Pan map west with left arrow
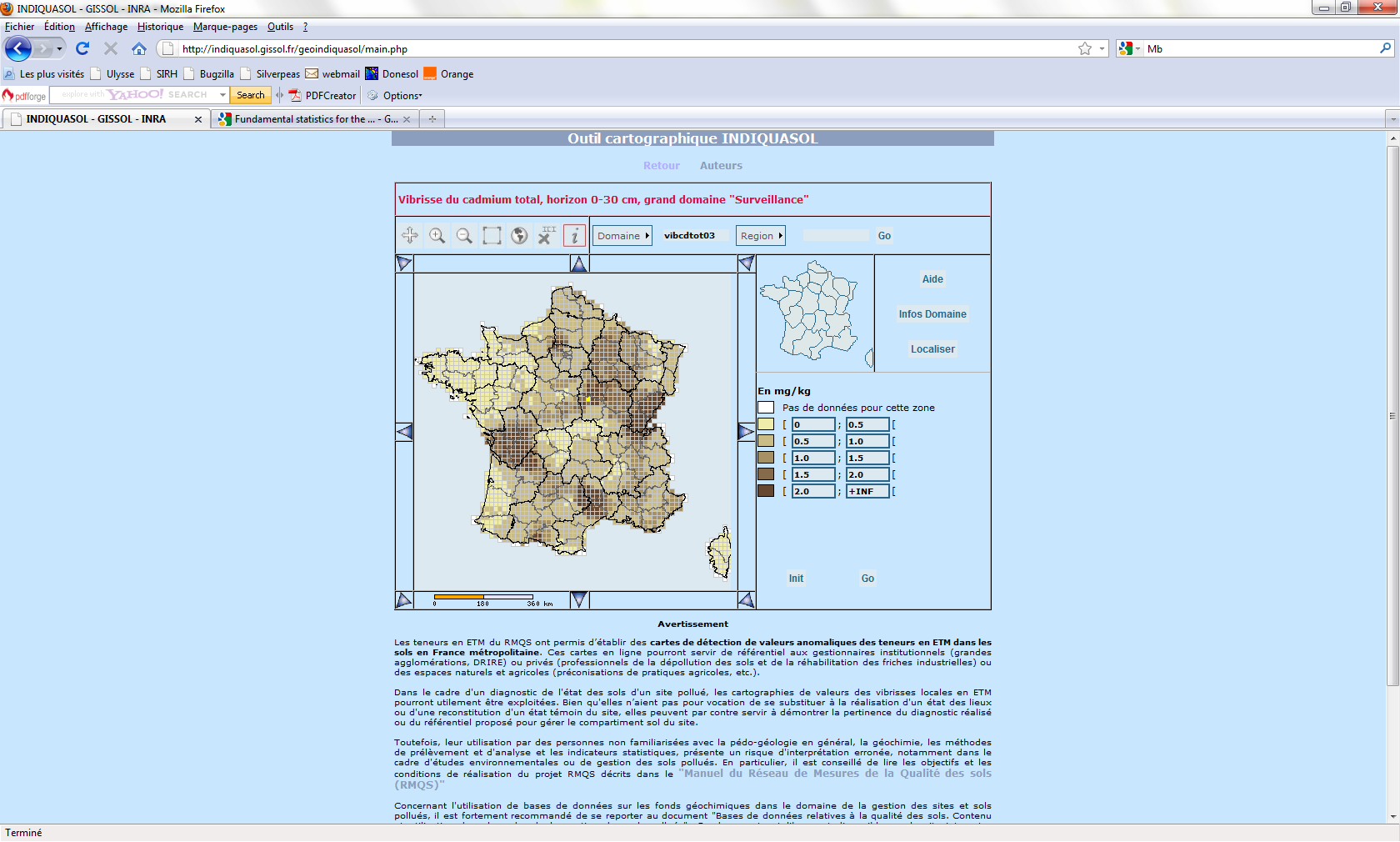The width and height of the screenshot is (1400, 842). click(404, 432)
